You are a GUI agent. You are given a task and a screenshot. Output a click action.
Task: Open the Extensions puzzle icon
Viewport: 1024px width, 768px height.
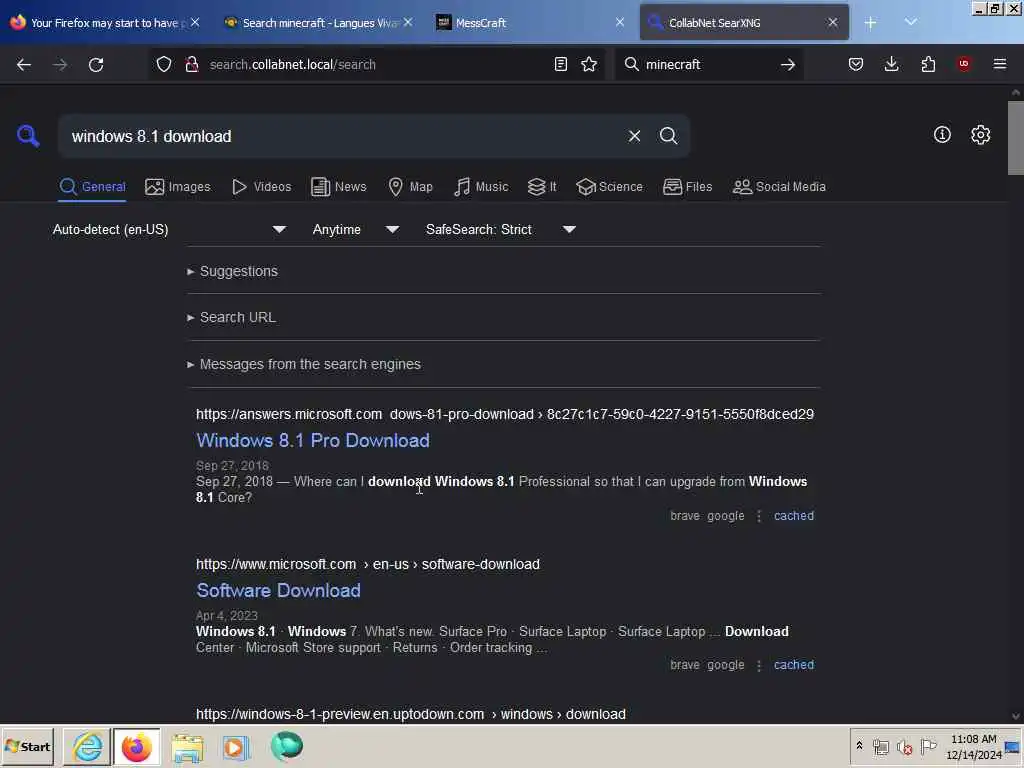coord(928,64)
